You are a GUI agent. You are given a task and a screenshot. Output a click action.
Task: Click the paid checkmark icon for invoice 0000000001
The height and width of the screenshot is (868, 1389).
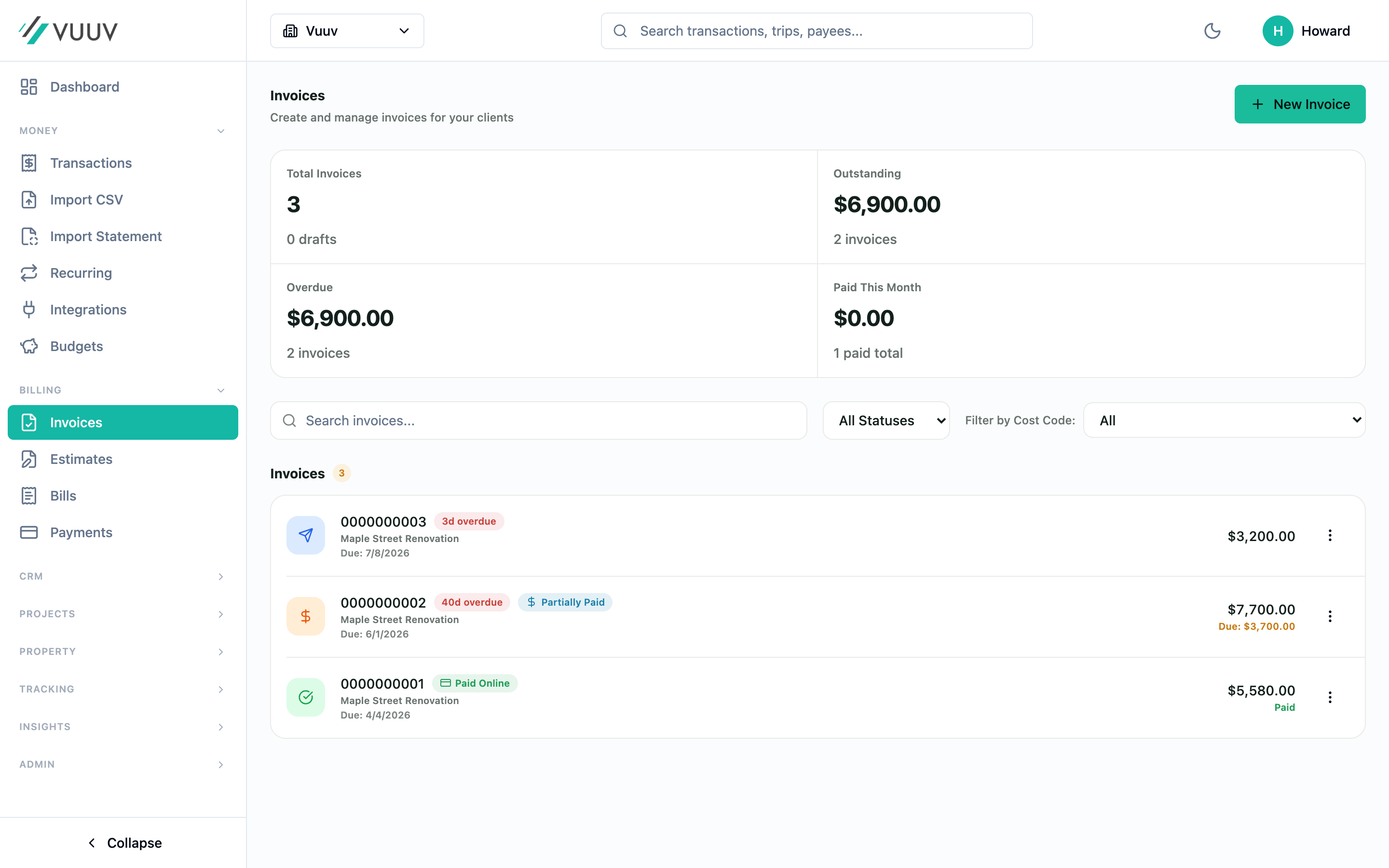click(x=305, y=697)
